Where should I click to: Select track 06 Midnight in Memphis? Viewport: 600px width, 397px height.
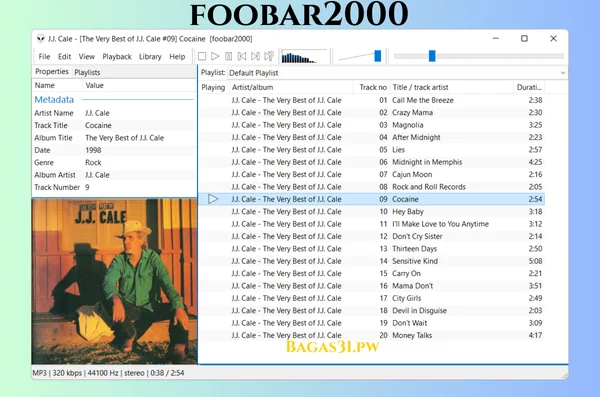(x=372, y=162)
